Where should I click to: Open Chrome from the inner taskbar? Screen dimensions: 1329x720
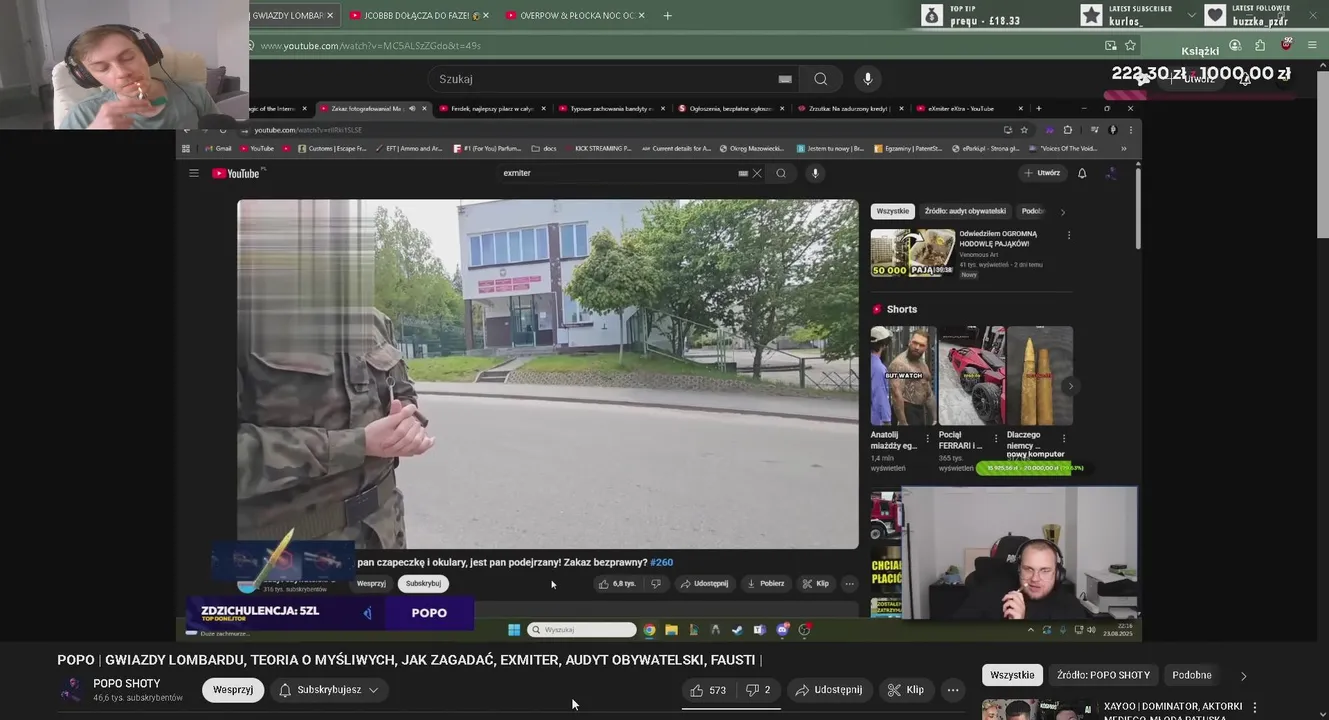(649, 630)
